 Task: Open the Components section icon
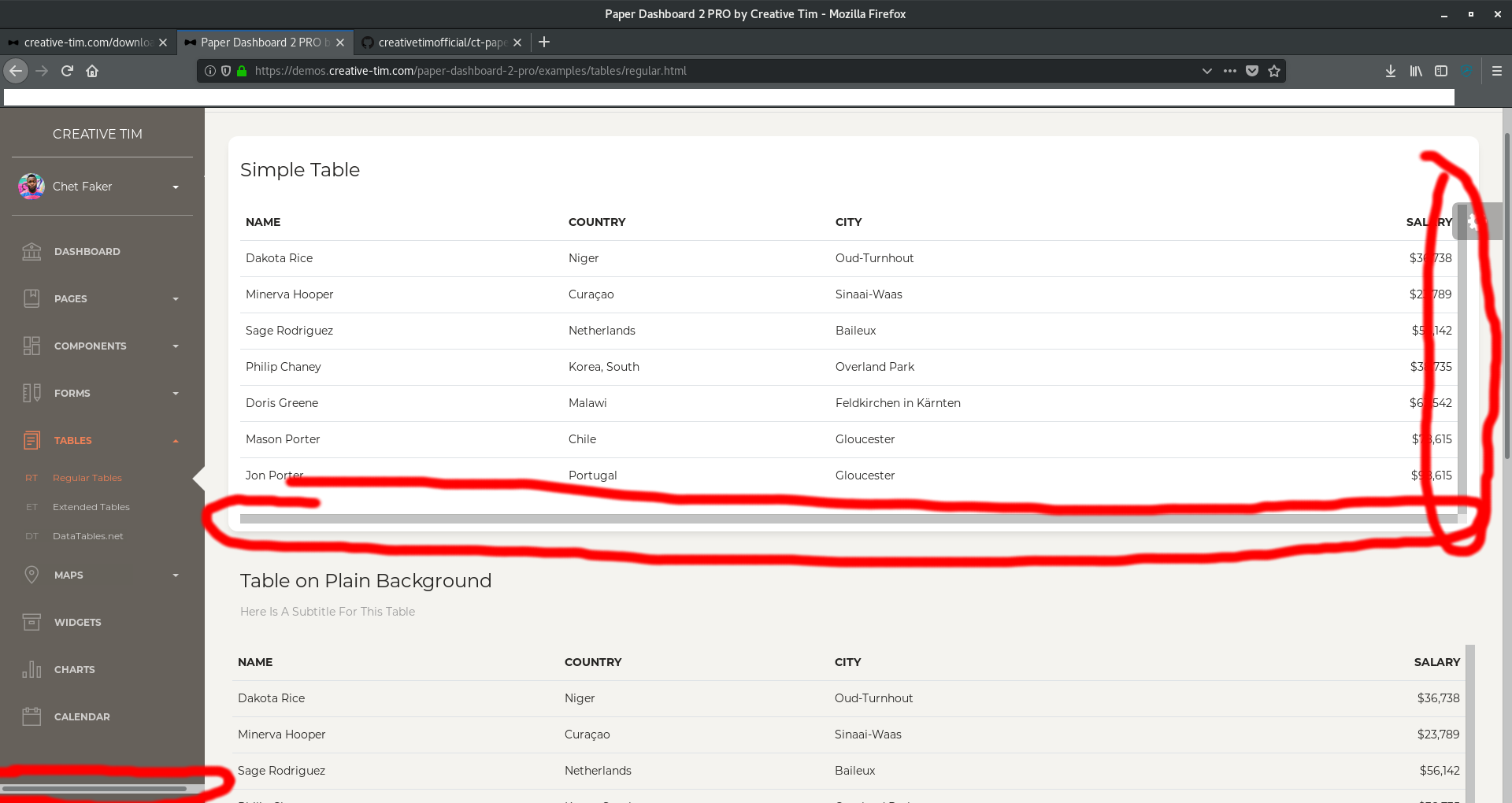coord(31,346)
